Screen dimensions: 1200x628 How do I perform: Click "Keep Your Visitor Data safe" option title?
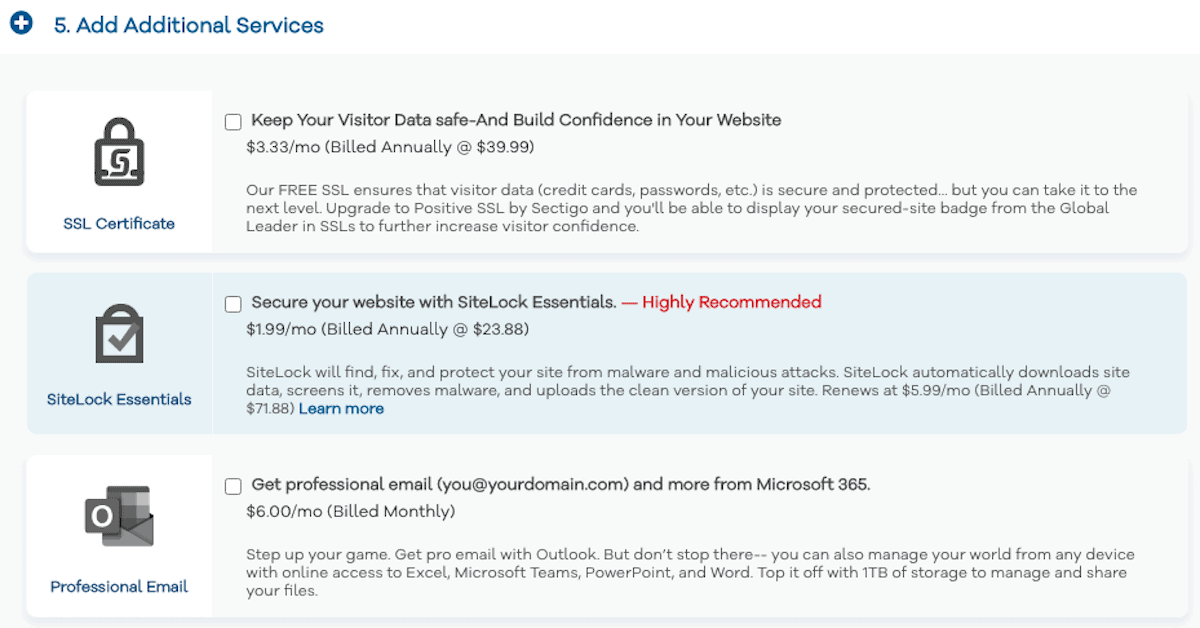click(x=516, y=120)
